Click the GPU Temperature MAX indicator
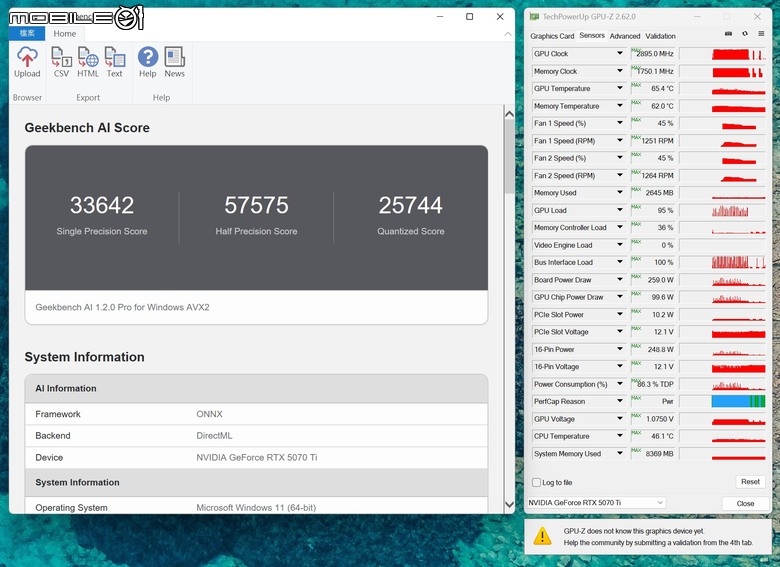This screenshot has width=780, height=567. [x=636, y=85]
